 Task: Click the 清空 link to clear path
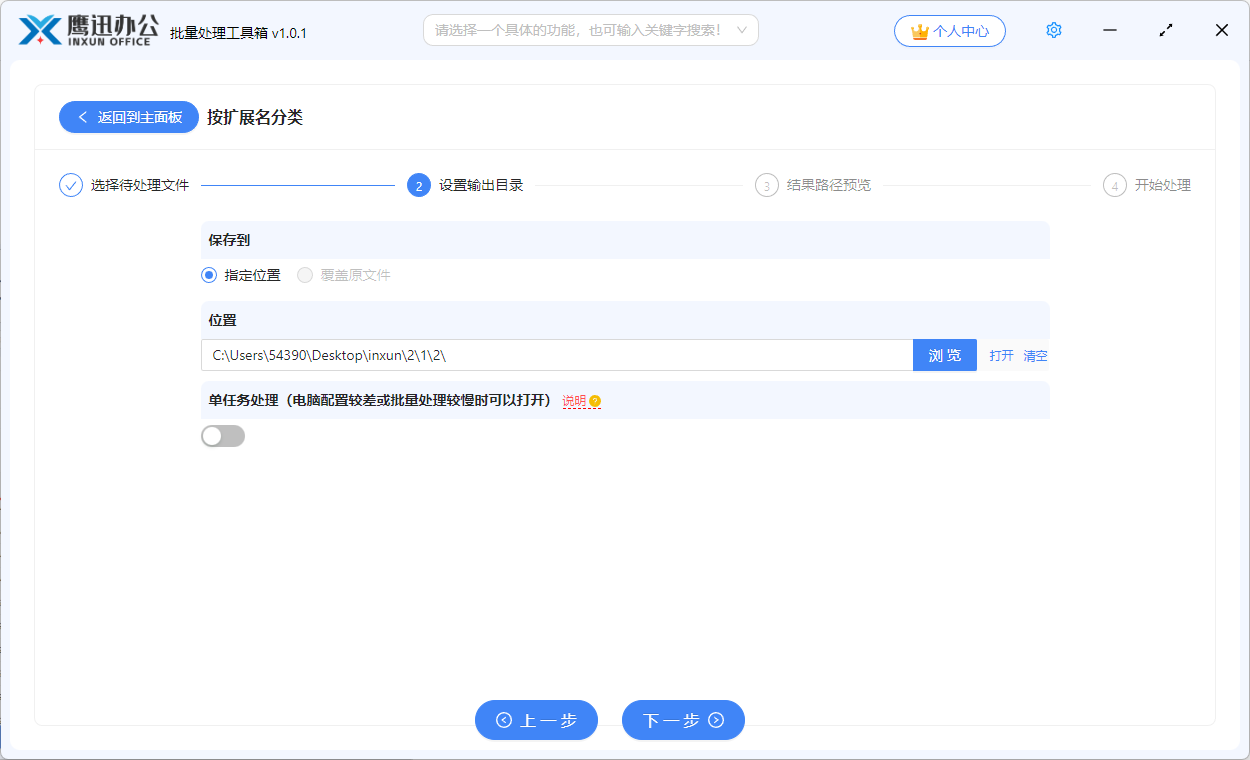[1035, 355]
